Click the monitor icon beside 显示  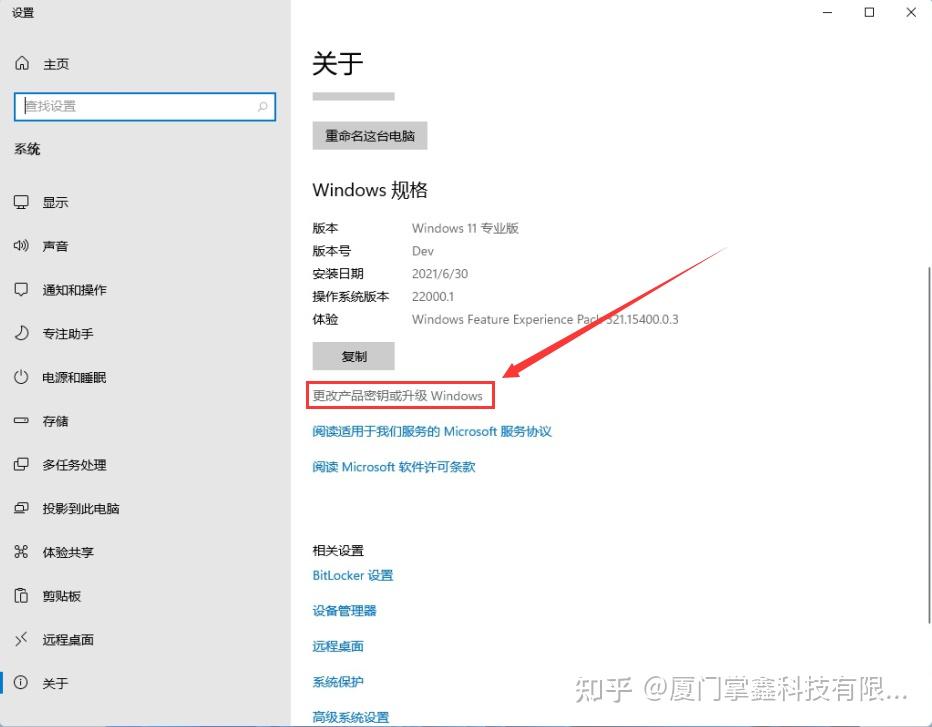tap(21, 202)
